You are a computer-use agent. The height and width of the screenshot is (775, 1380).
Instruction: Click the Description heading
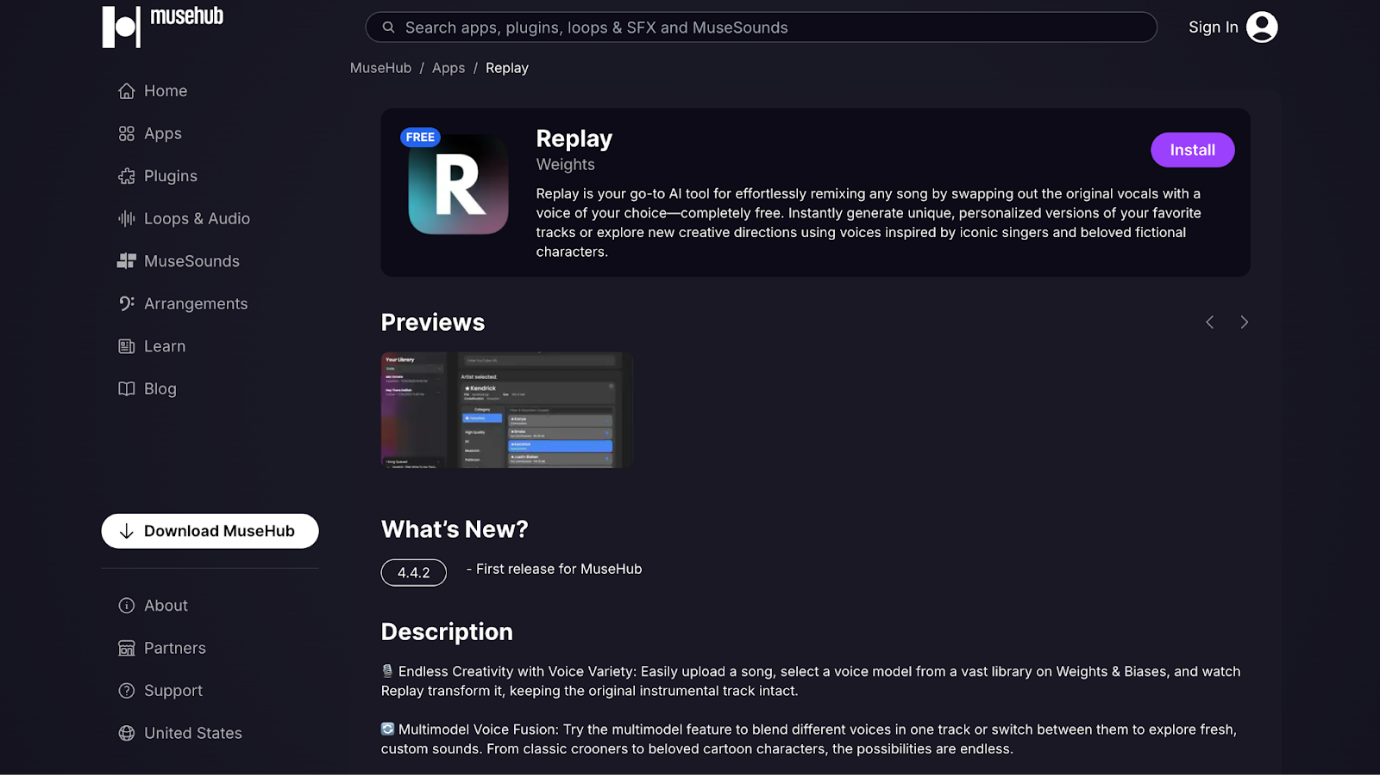[447, 632]
